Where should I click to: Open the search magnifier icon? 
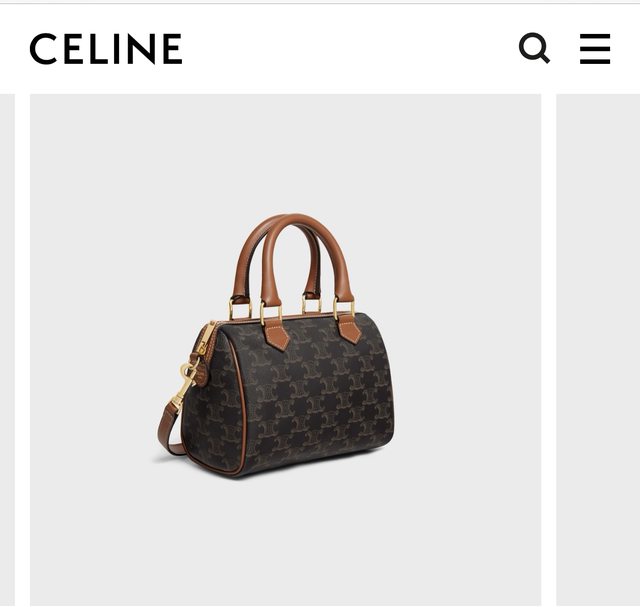pos(534,48)
